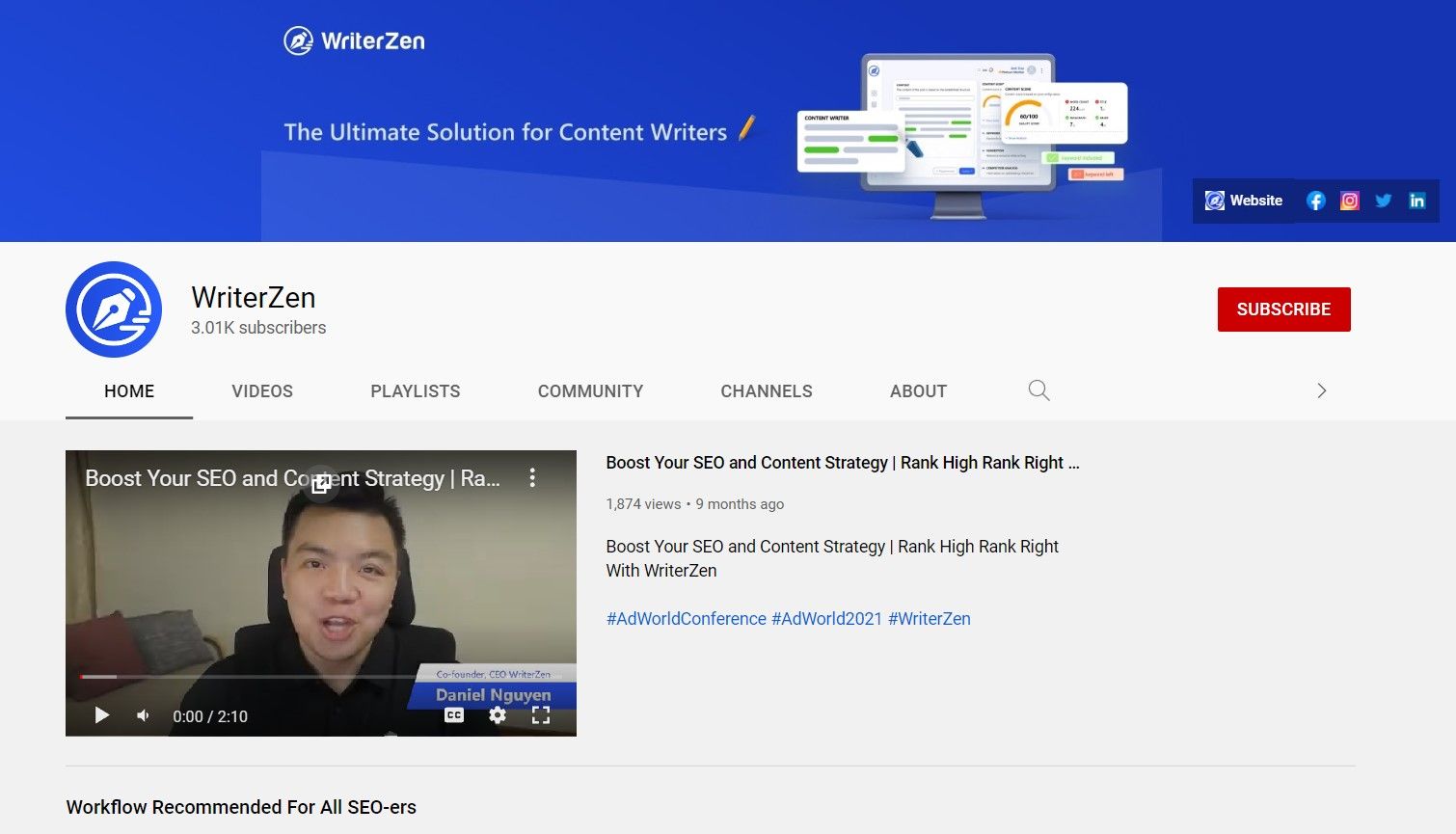Open video settings gear

coord(498,715)
